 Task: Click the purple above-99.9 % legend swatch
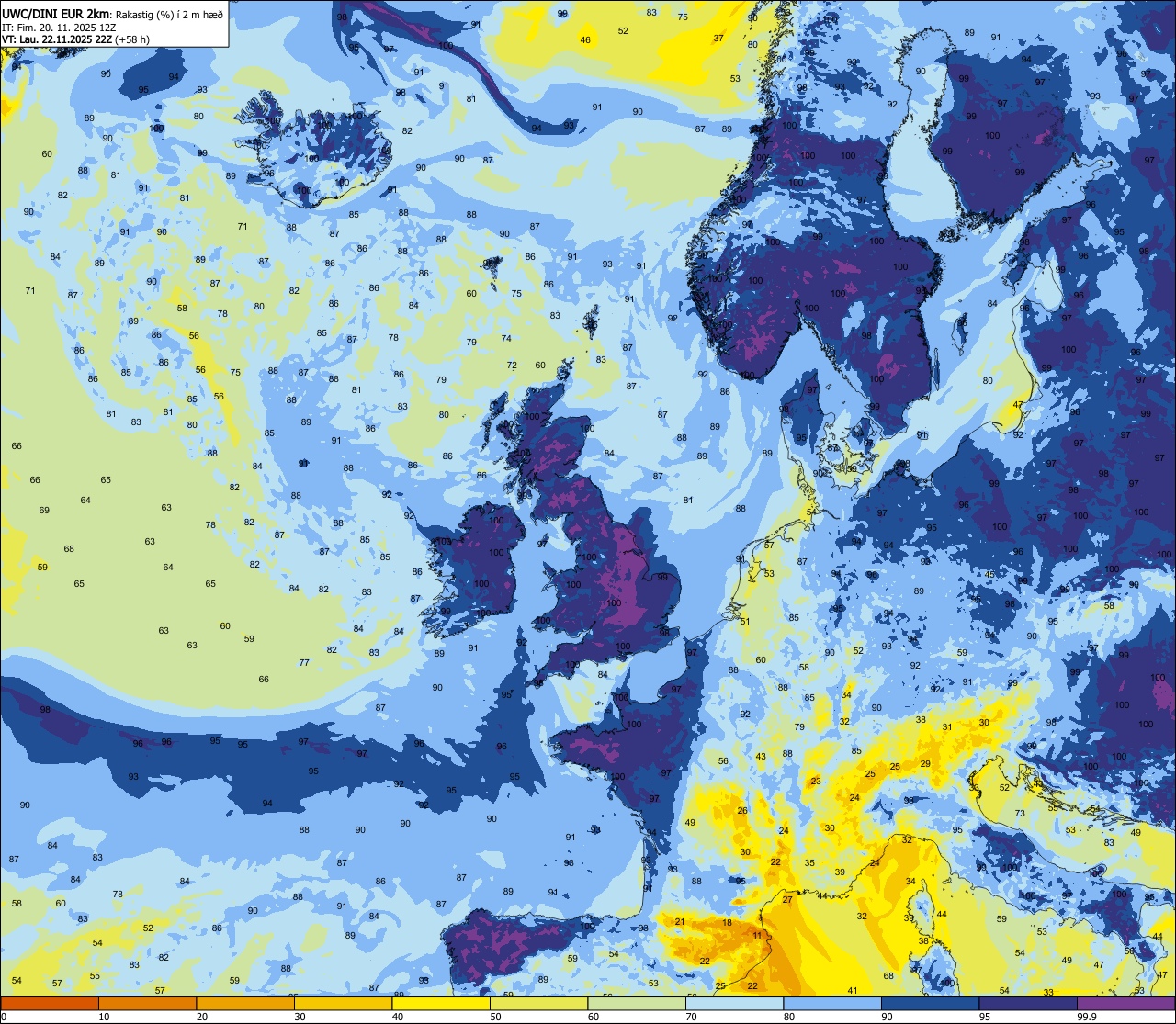point(1125,1004)
